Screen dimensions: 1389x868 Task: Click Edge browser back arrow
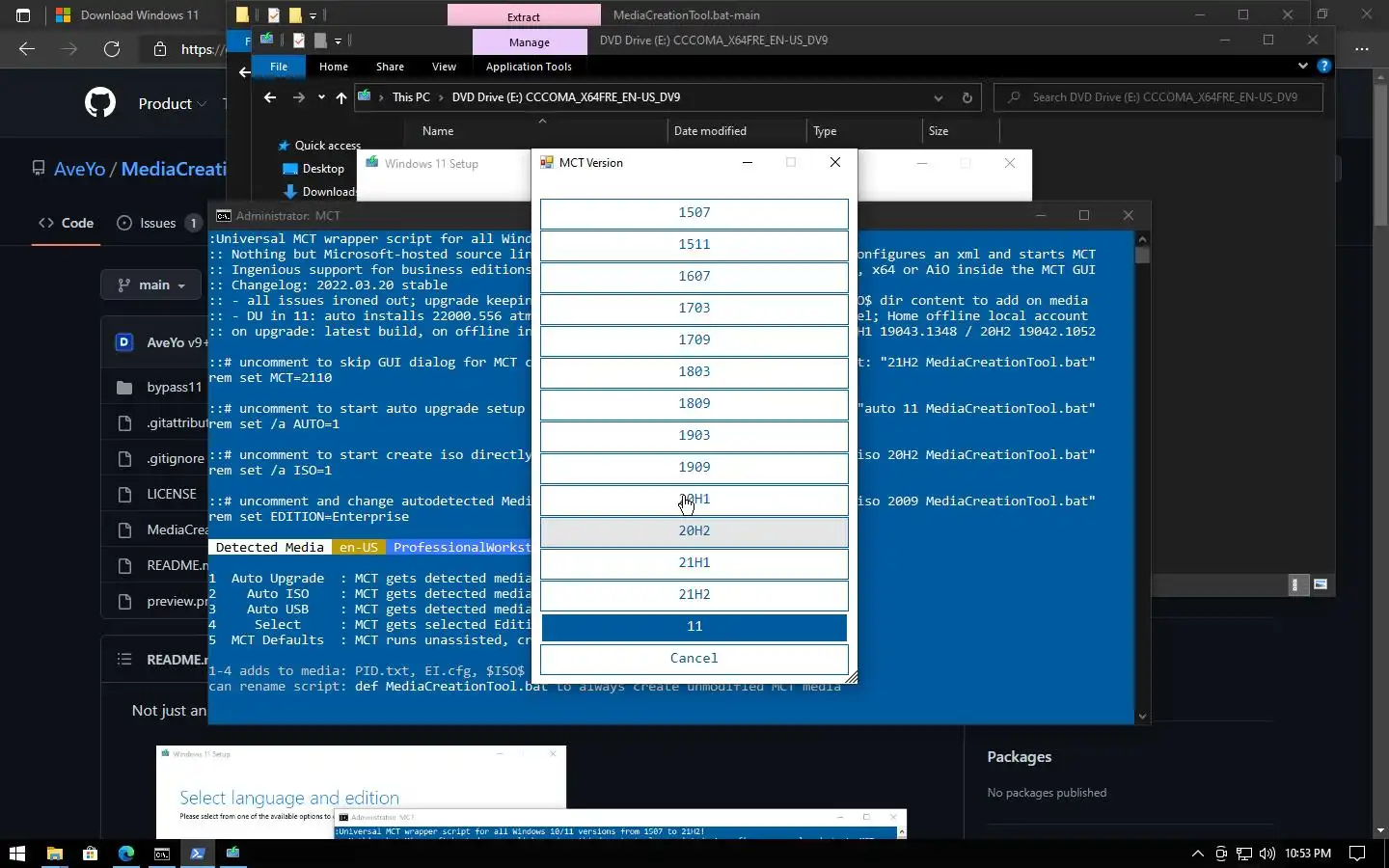coord(27,49)
